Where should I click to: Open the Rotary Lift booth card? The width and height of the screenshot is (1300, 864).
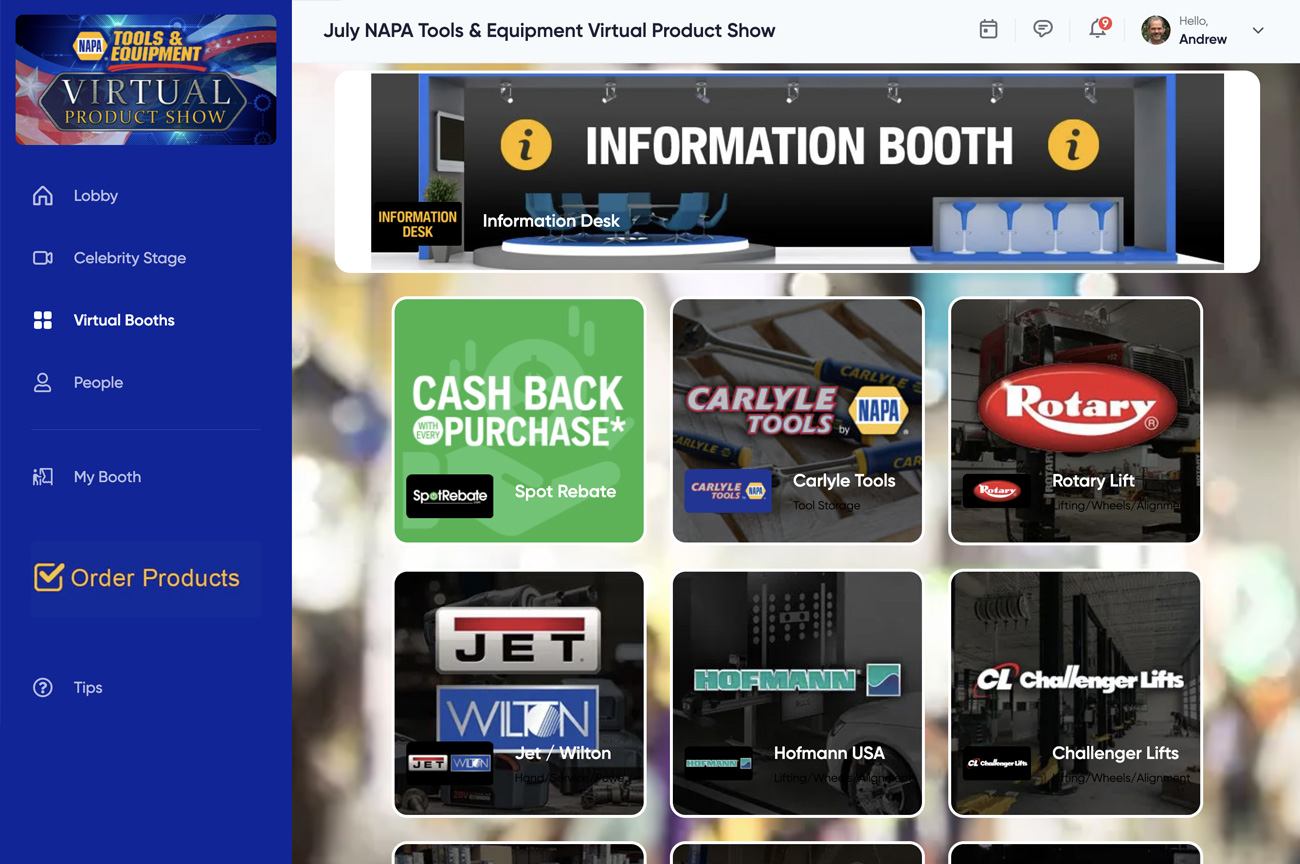[x=1075, y=420]
